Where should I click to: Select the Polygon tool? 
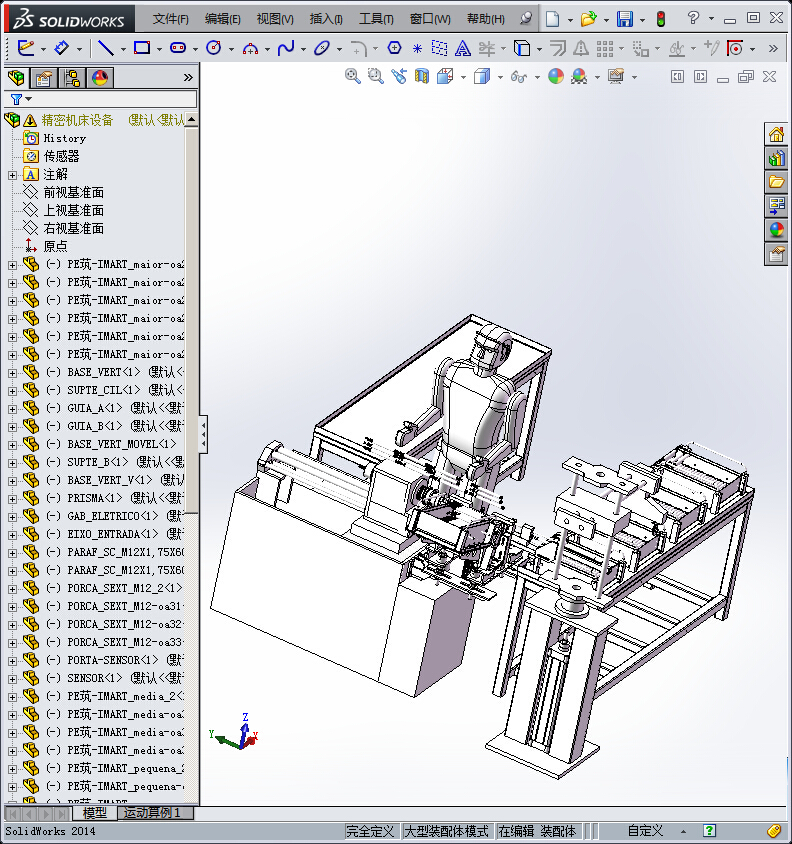click(x=394, y=48)
